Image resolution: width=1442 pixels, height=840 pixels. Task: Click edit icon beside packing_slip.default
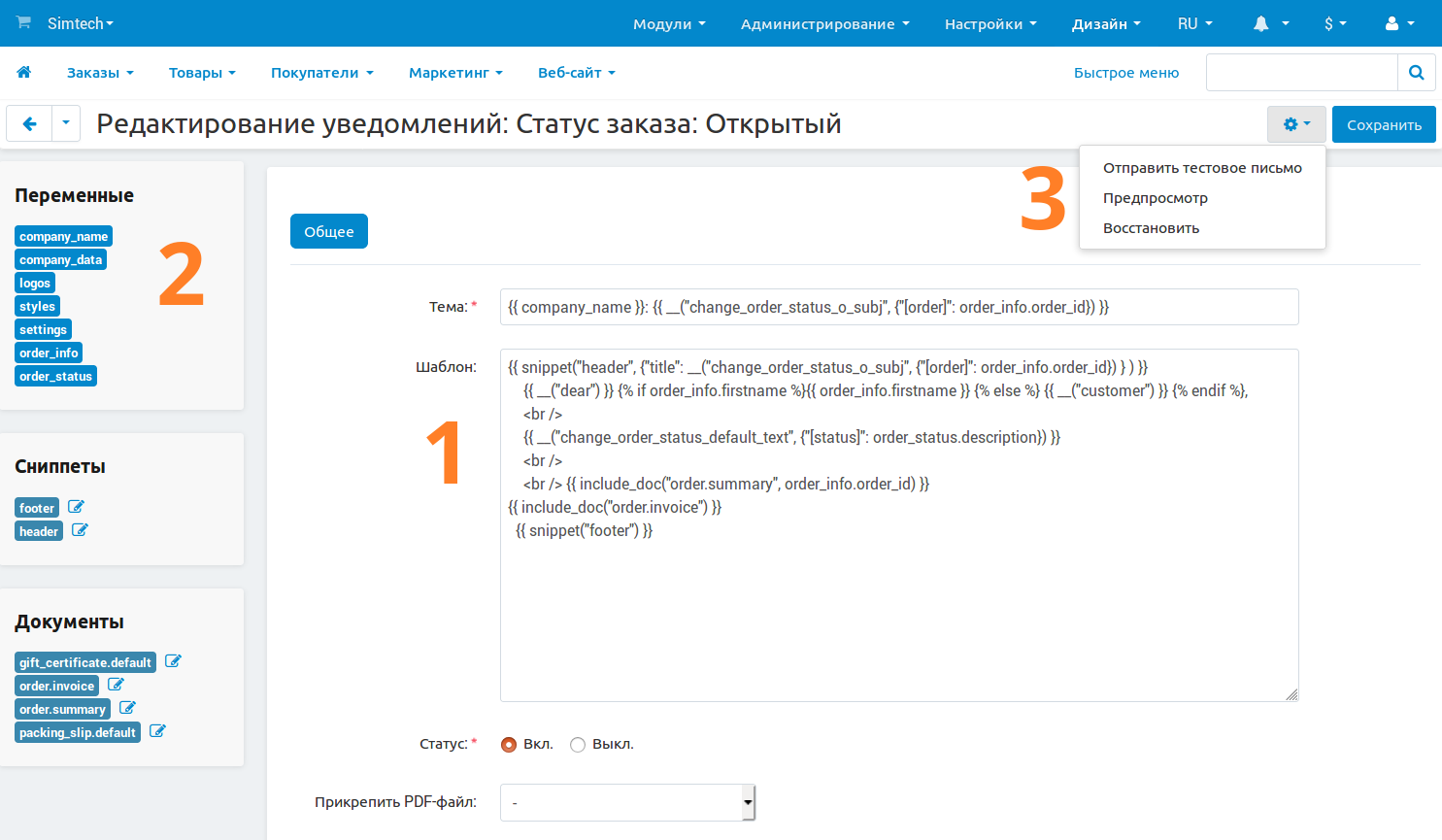tap(157, 731)
